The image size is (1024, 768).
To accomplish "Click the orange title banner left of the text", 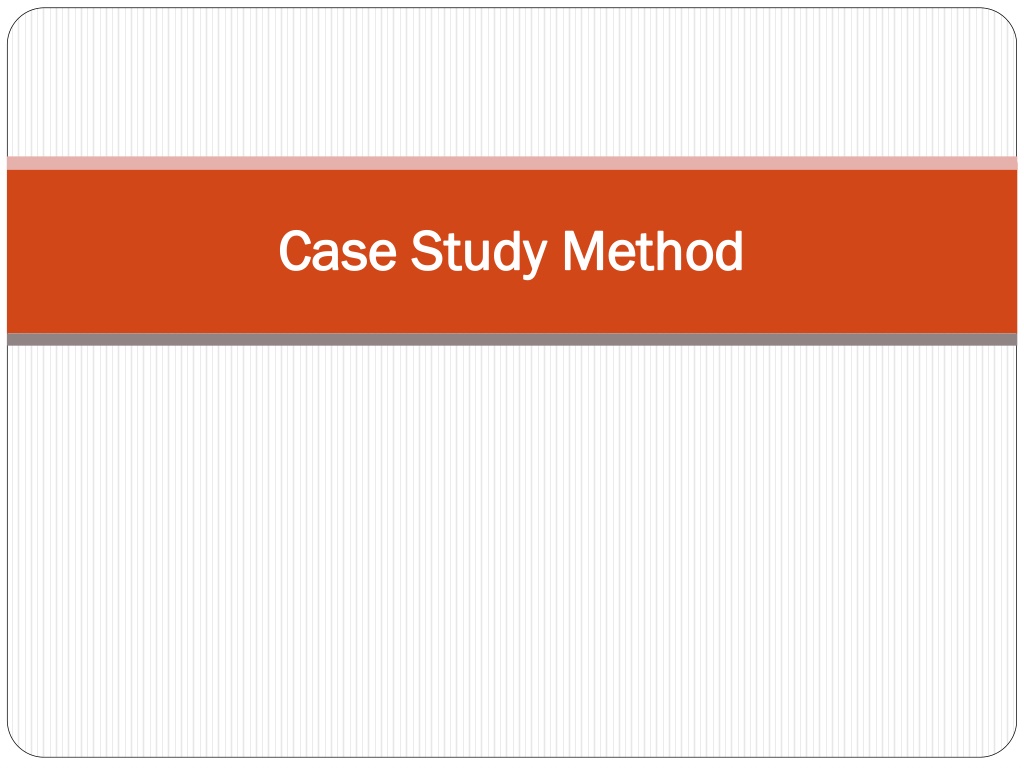I will (142, 251).
